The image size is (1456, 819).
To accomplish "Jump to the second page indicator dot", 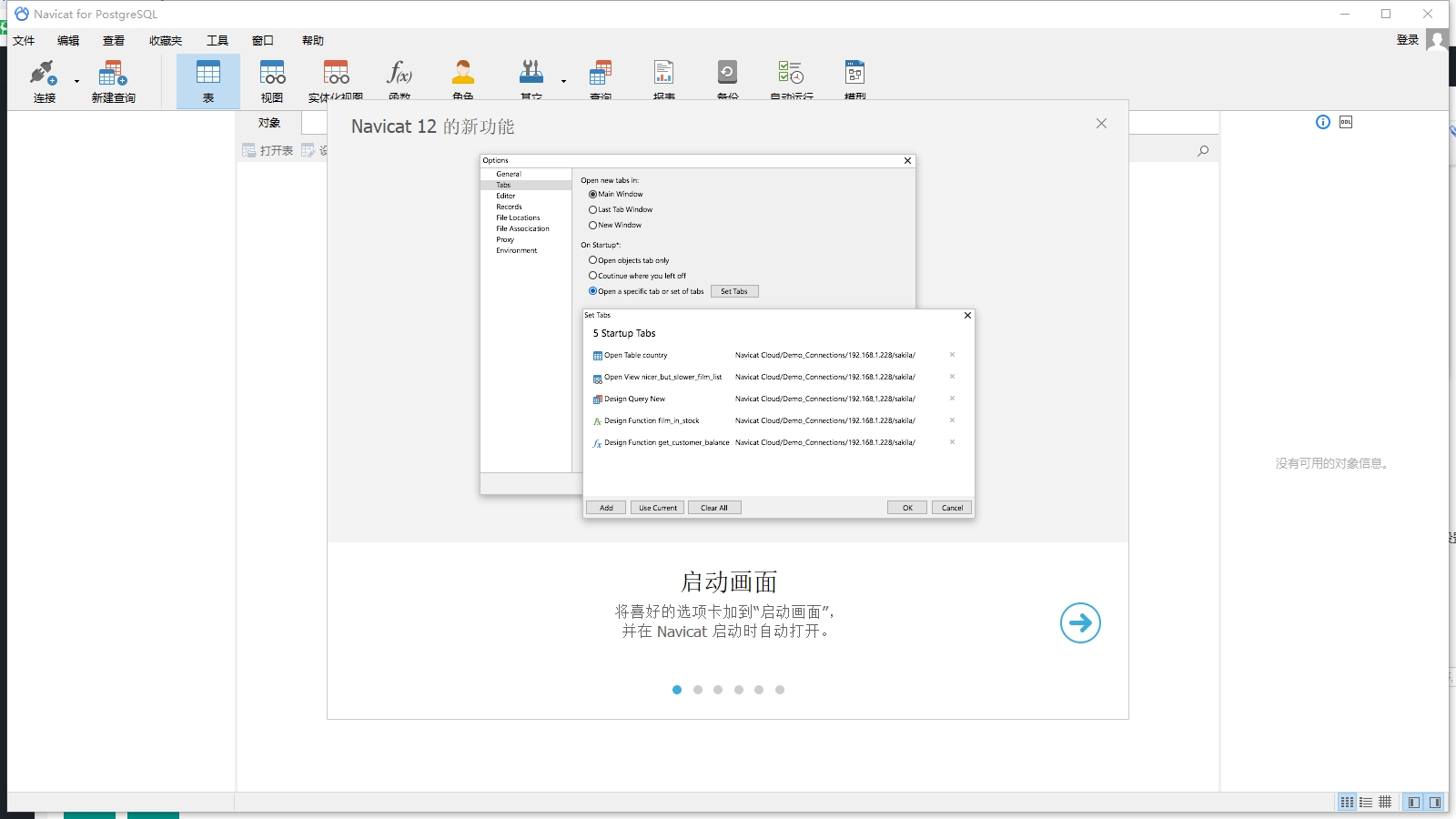I will pos(698,690).
